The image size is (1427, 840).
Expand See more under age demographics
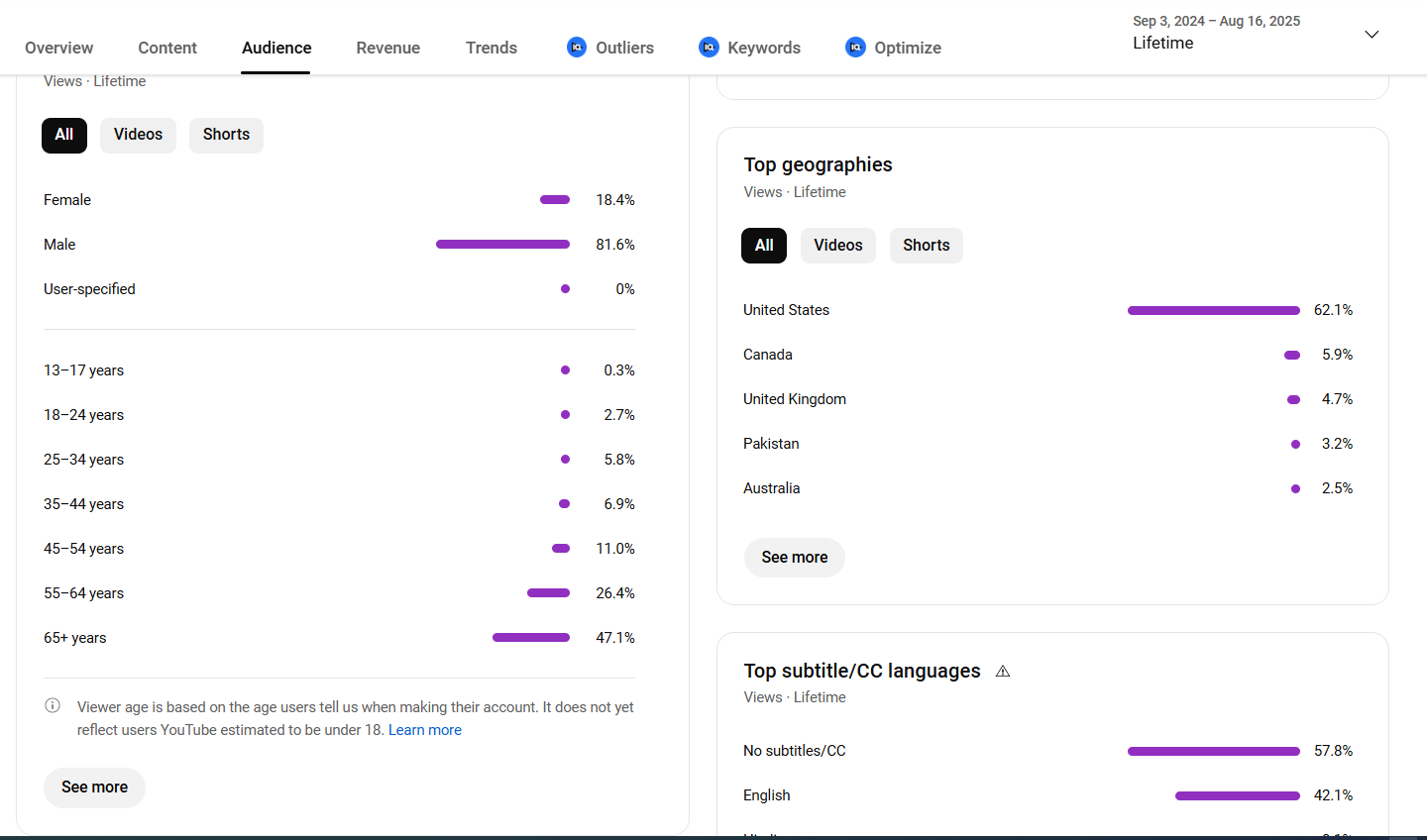coord(94,787)
